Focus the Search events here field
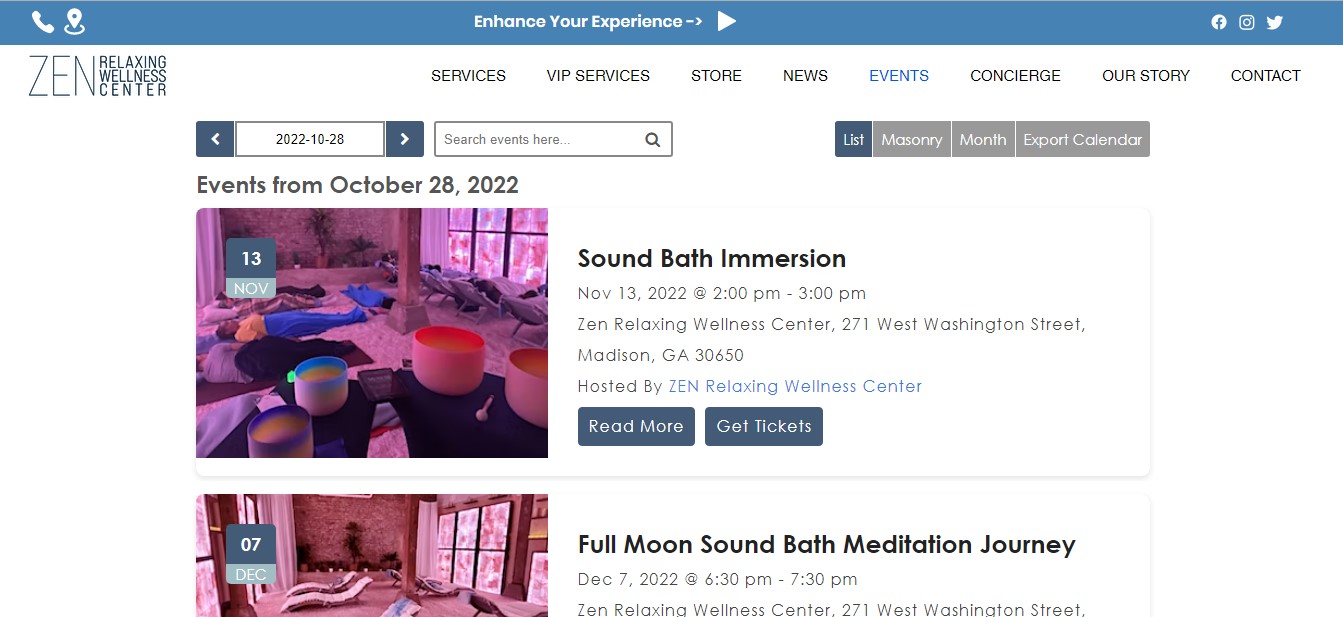Image resolution: width=1343 pixels, height=617 pixels. pos(553,139)
